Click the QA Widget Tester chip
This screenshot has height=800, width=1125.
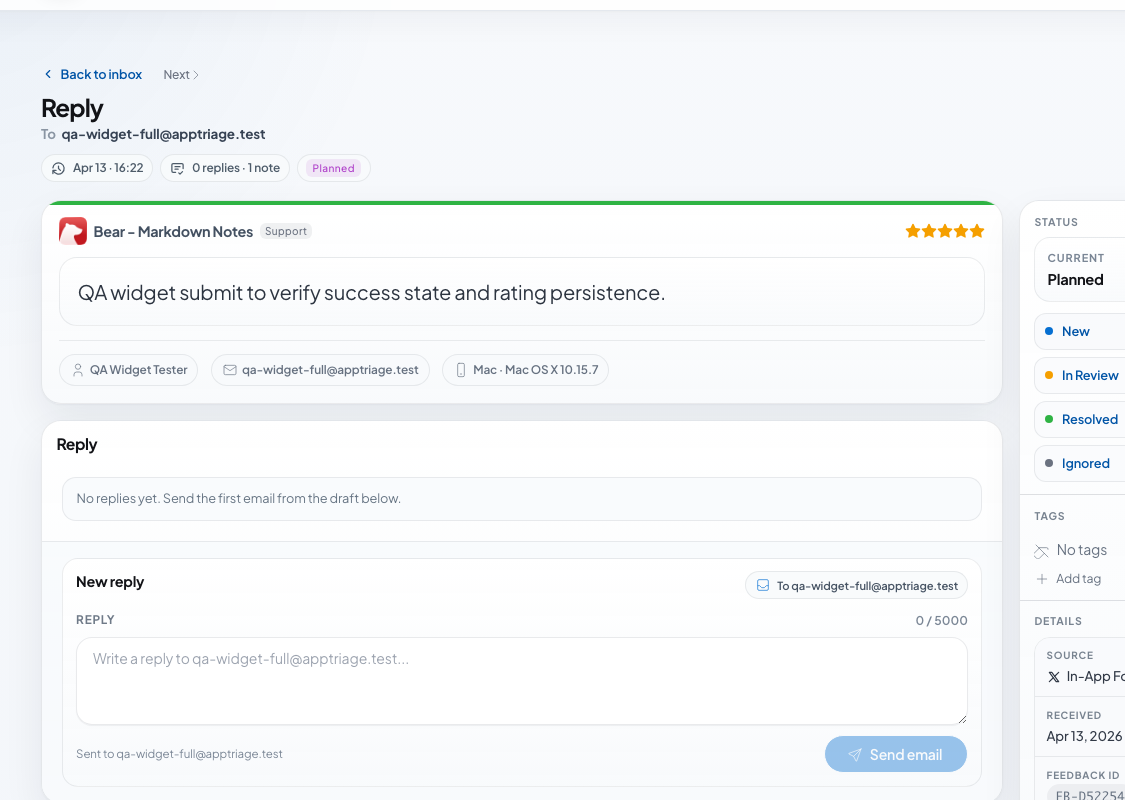pos(128,370)
